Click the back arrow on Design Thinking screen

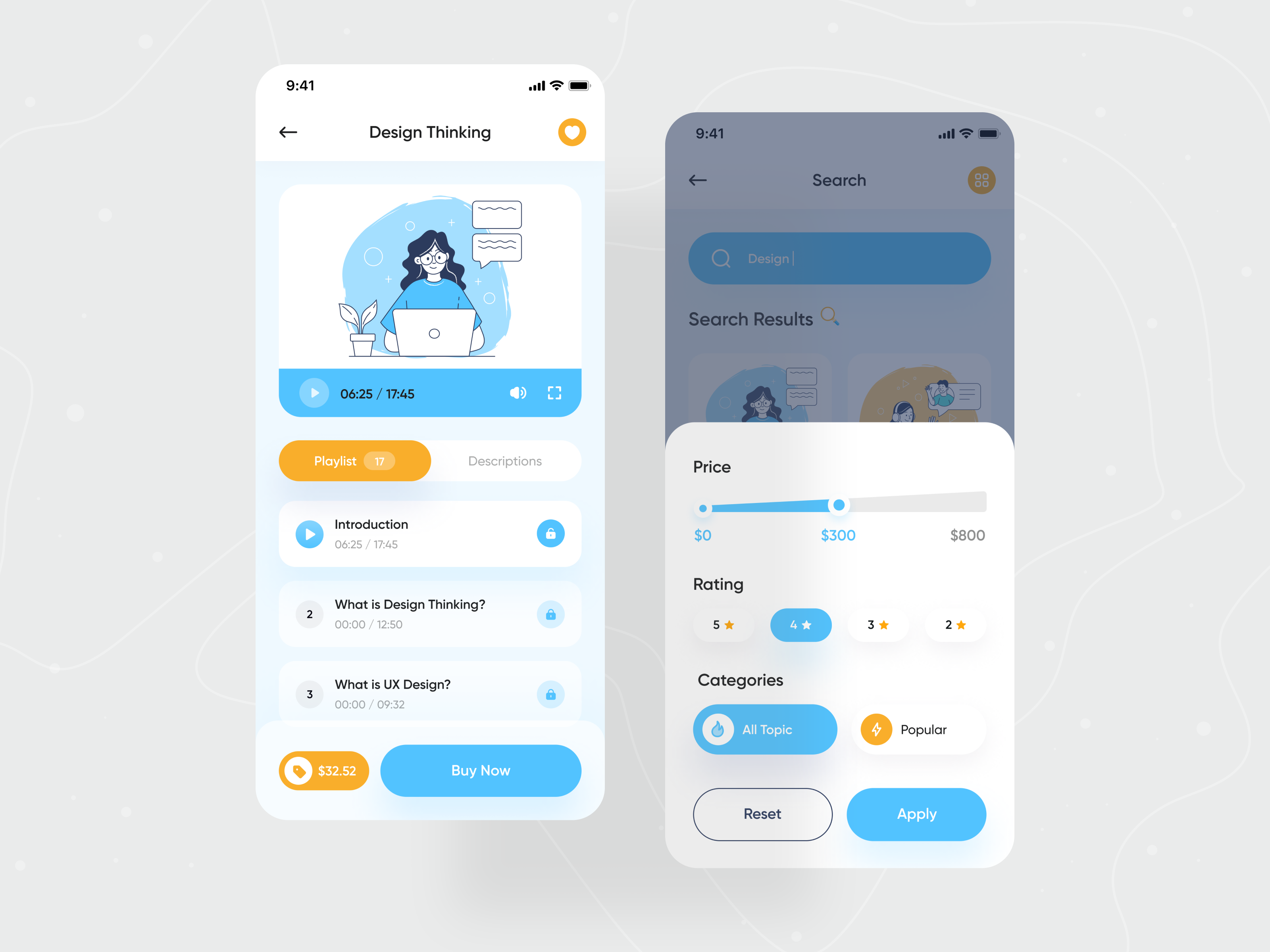click(x=288, y=131)
